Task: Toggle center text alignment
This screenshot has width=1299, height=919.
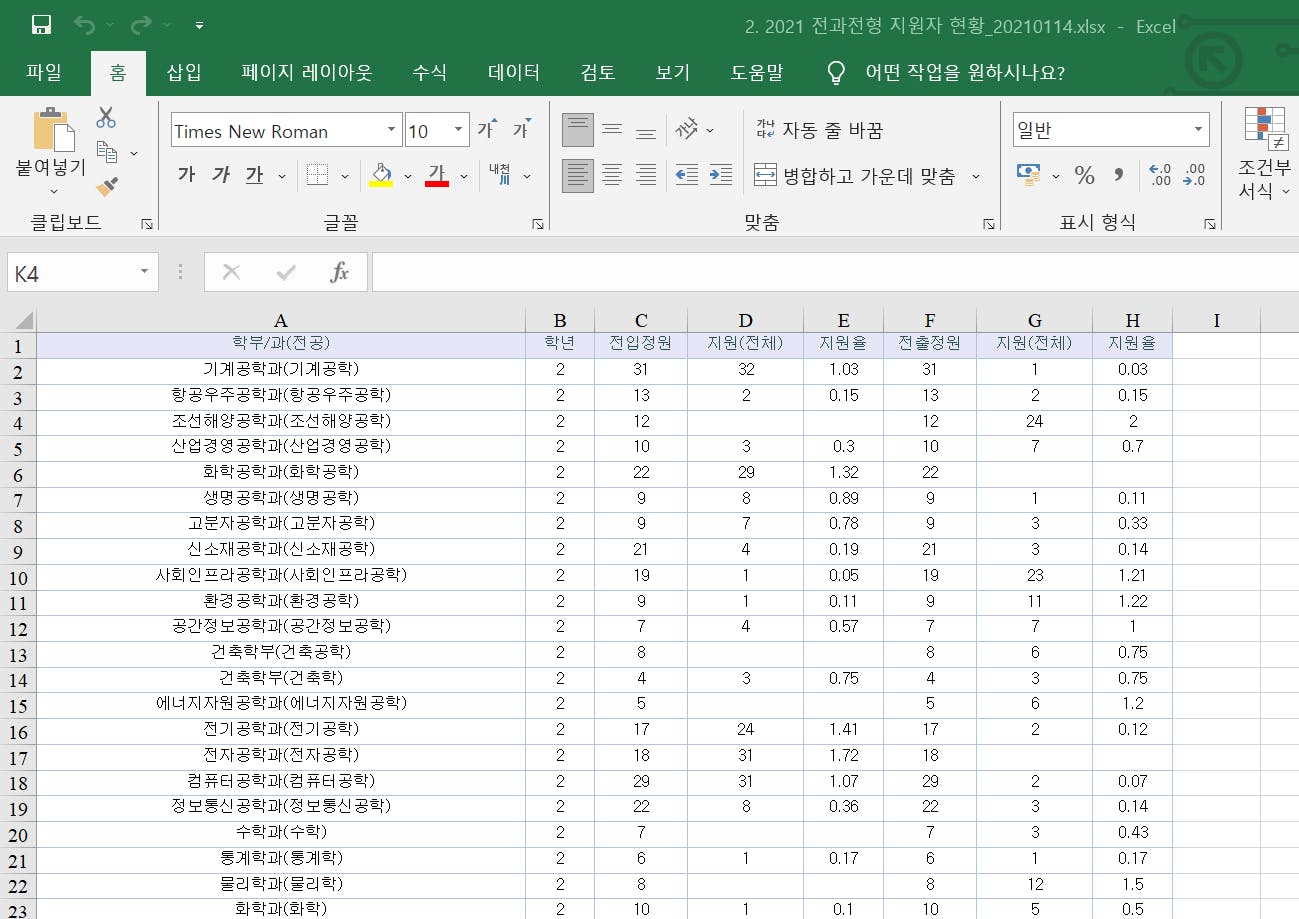Action: (x=612, y=176)
